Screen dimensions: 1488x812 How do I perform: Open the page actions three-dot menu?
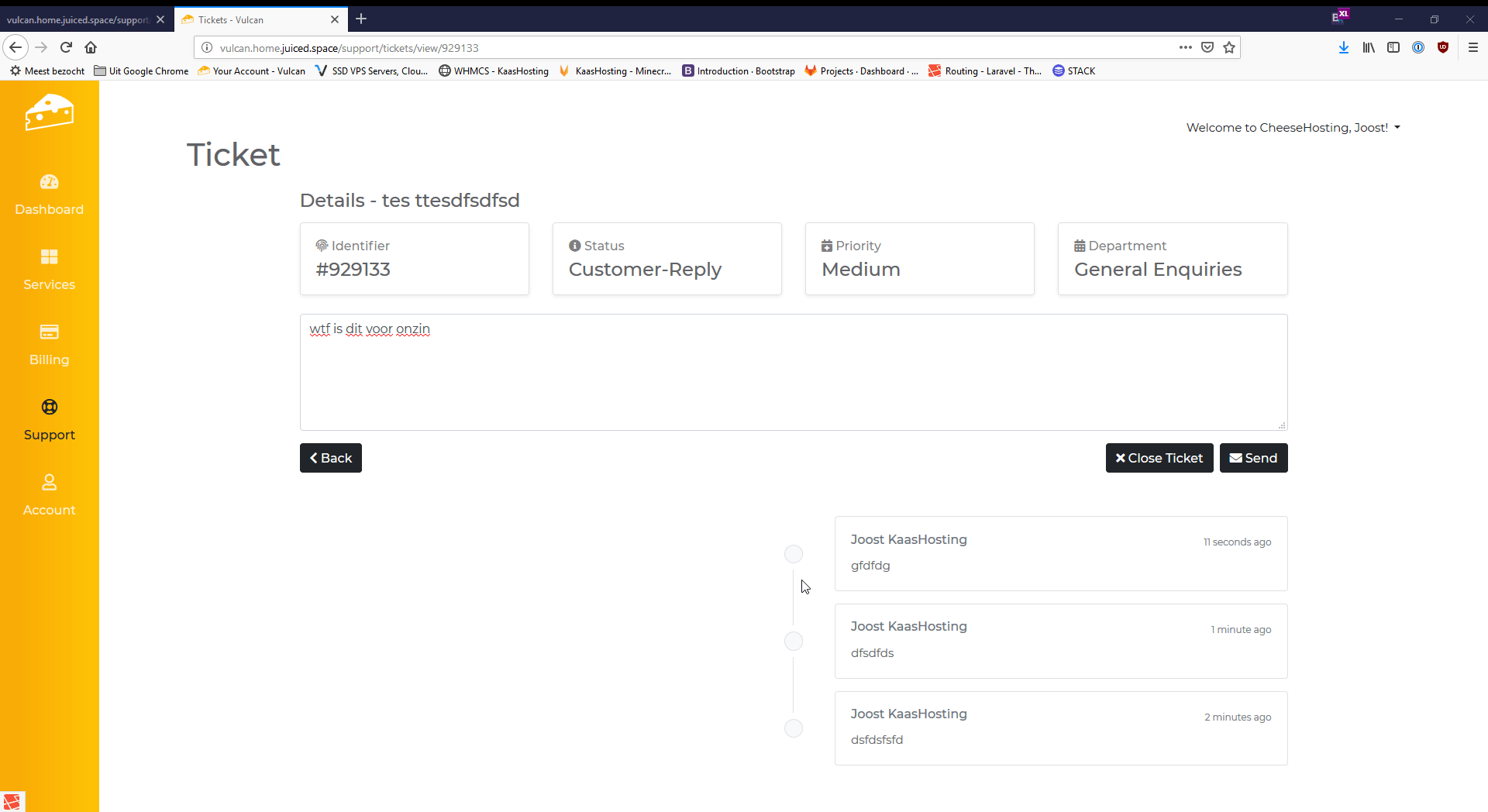[x=1185, y=47]
